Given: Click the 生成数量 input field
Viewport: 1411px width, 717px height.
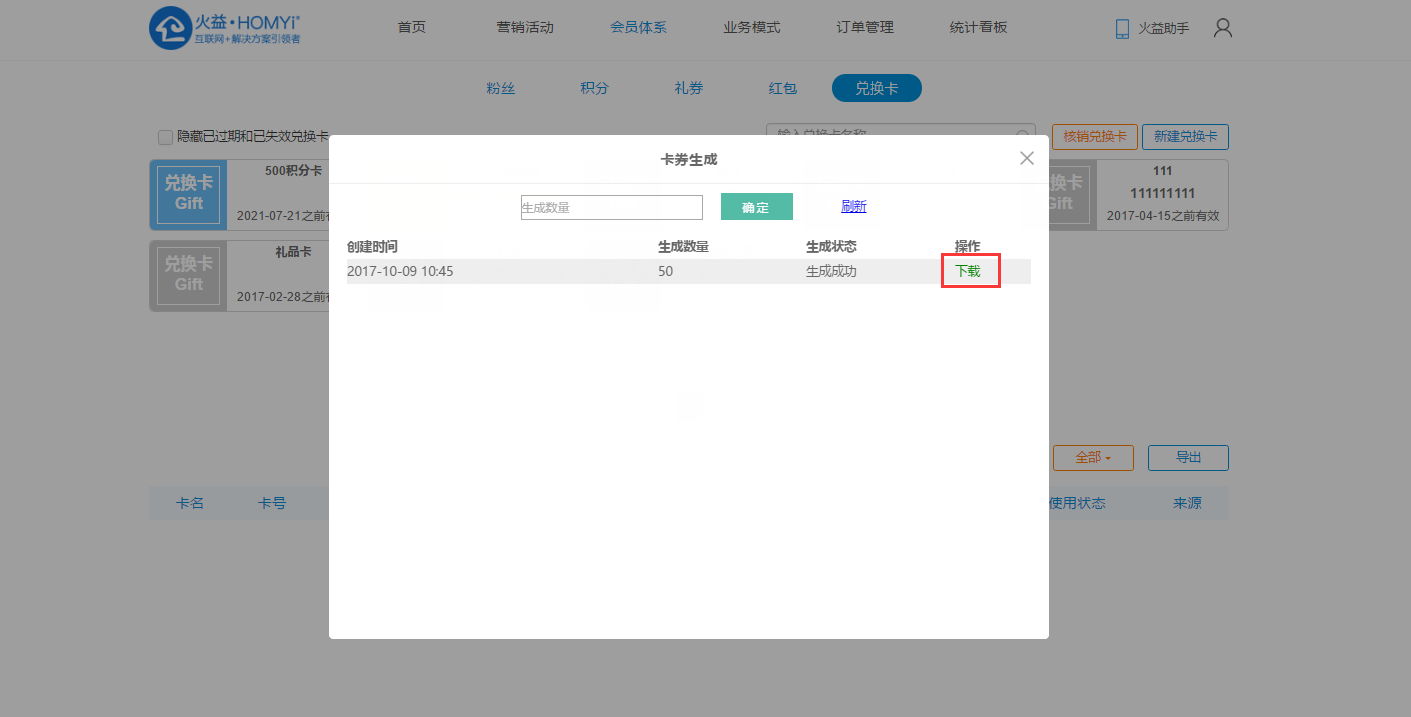Looking at the screenshot, I should (x=611, y=207).
